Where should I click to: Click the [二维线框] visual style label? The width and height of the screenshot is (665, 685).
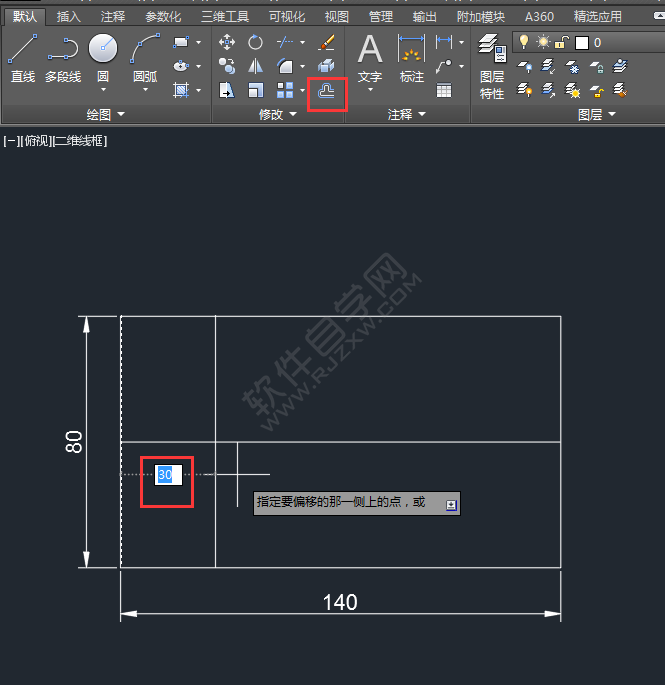(x=81, y=141)
